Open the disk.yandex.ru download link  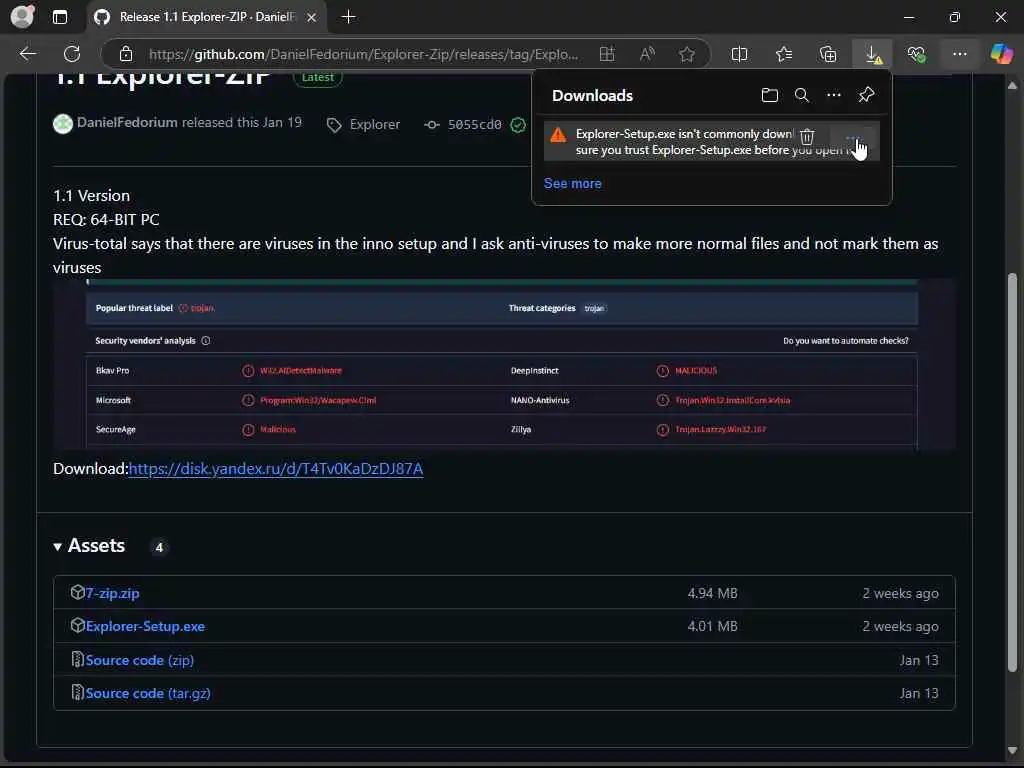[276, 469]
